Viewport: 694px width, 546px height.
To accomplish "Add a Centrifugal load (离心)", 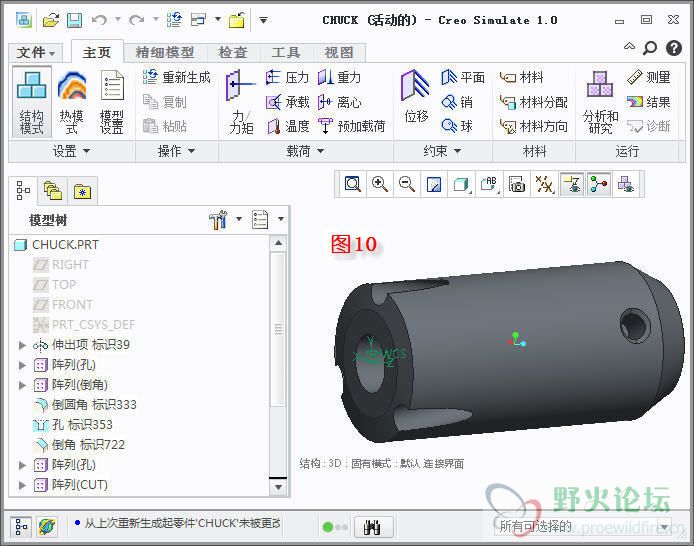I will (339, 102).
